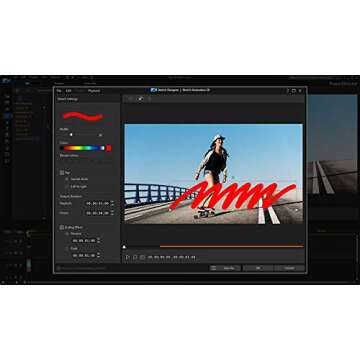Click the brush stroke preview sample

[x=83, y=116]
